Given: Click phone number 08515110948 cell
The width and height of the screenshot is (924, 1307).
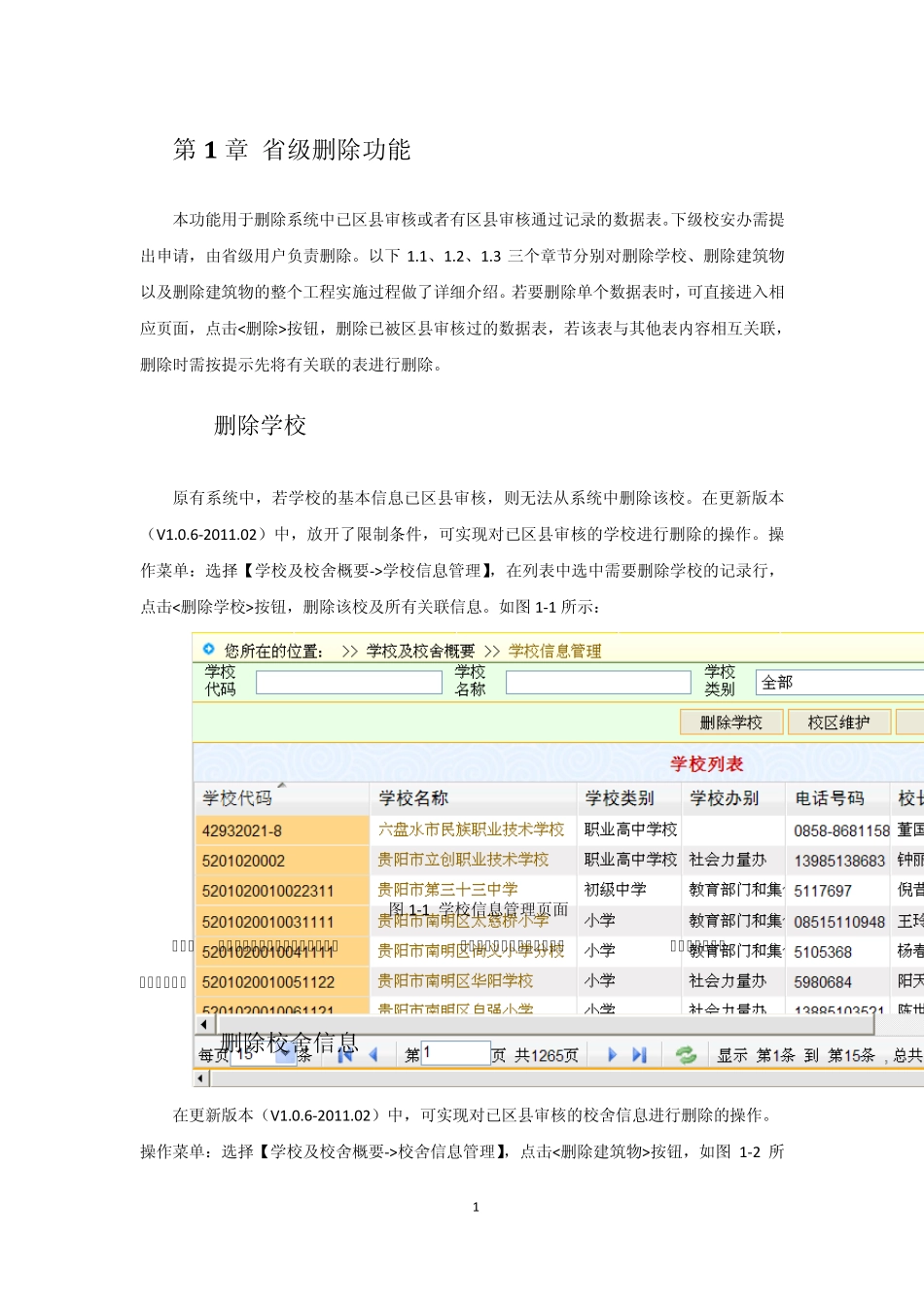Looking at the screenshot, I should point(839,922).
